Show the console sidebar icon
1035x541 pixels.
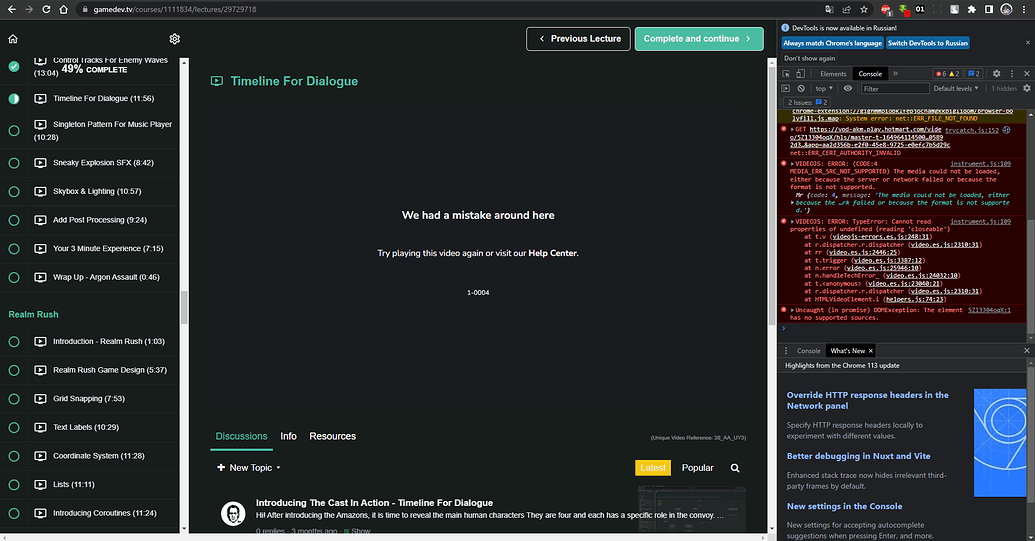pos(785,88)
